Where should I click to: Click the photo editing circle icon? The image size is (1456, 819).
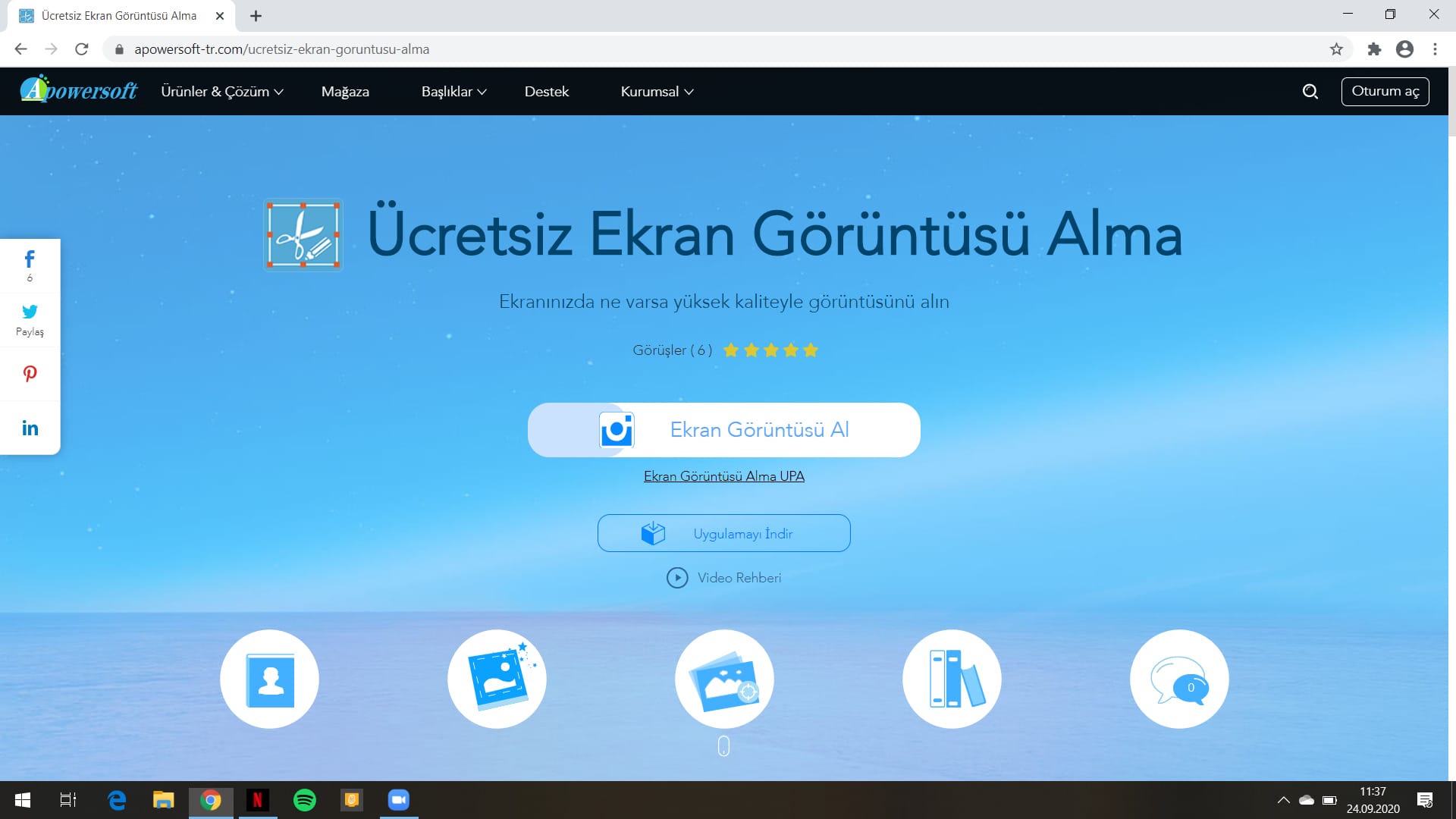497,679
